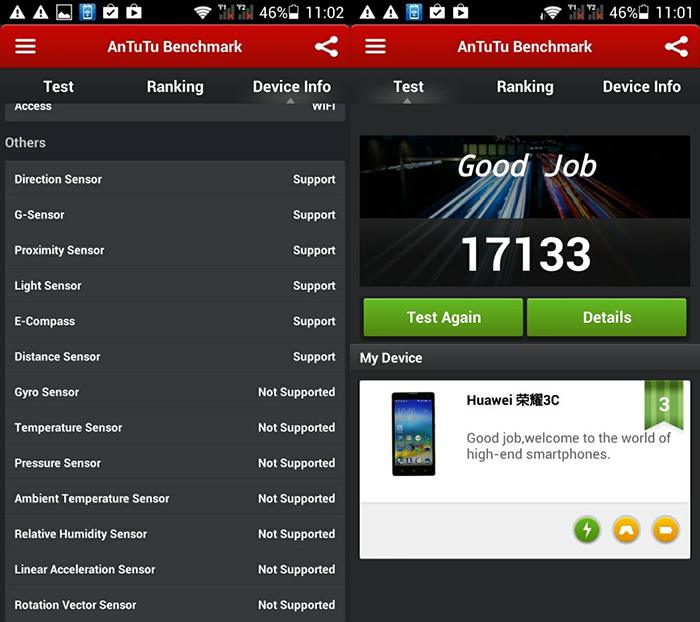Tap the Huawei 荣耀3C device name
700x622 pixels.
pyautogui.click(x=512, y=400)
